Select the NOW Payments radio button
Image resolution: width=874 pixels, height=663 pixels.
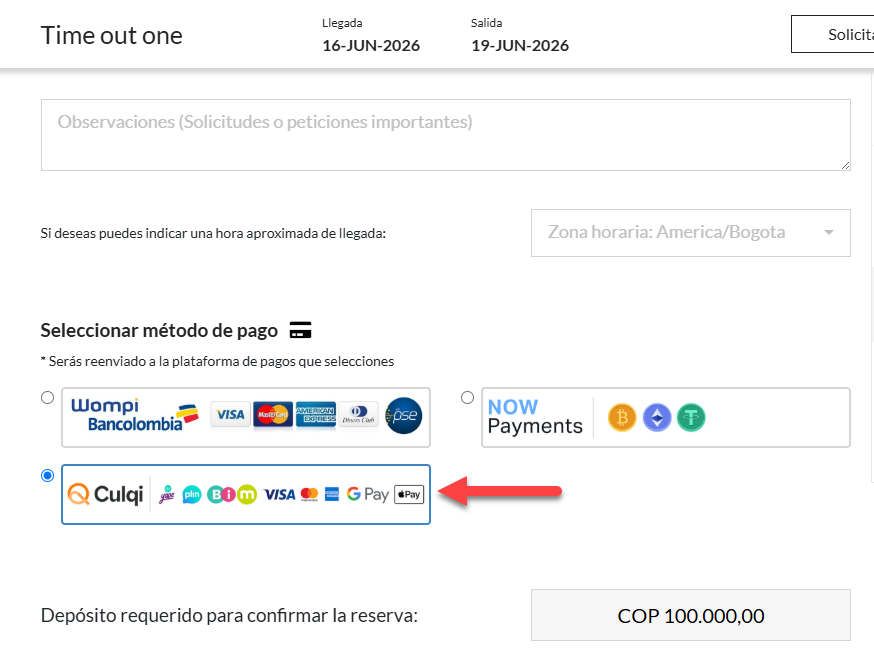467,398
